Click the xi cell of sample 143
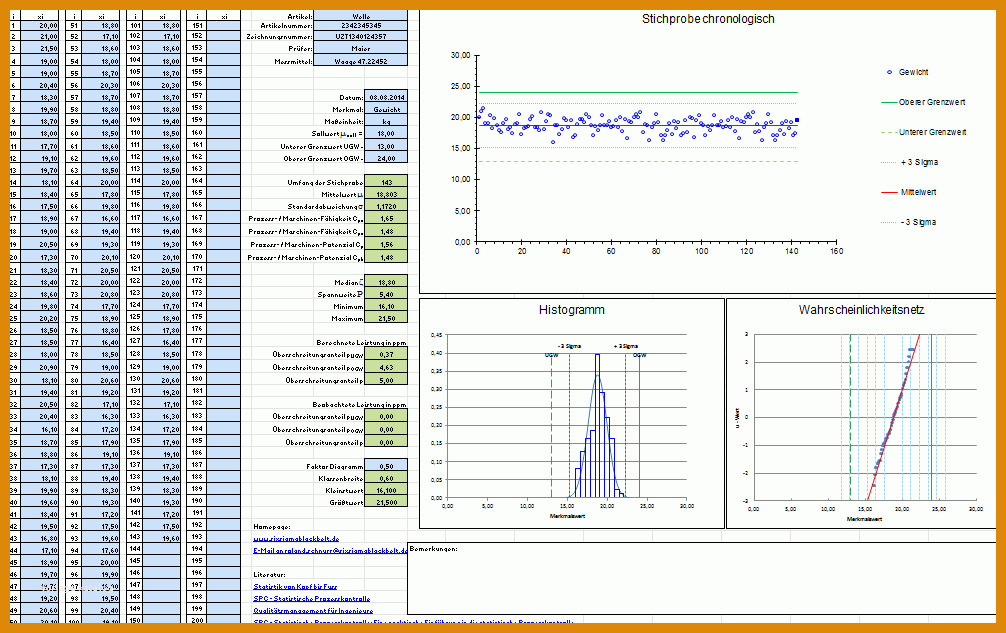Image resolution: width=1006 pixels, height=633 pixels. pos(162,538)
